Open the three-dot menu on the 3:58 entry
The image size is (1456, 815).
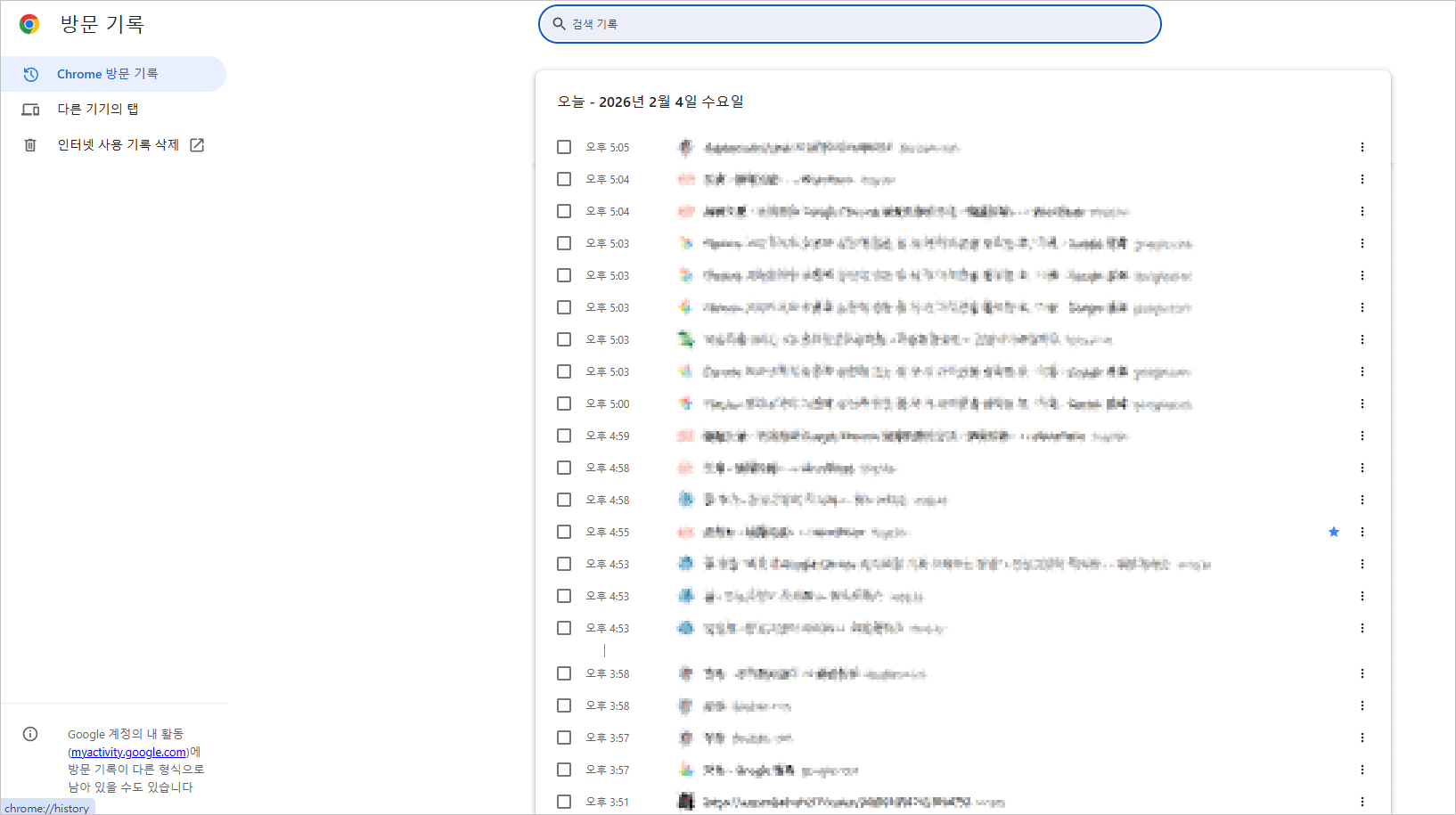point(1362,673)
